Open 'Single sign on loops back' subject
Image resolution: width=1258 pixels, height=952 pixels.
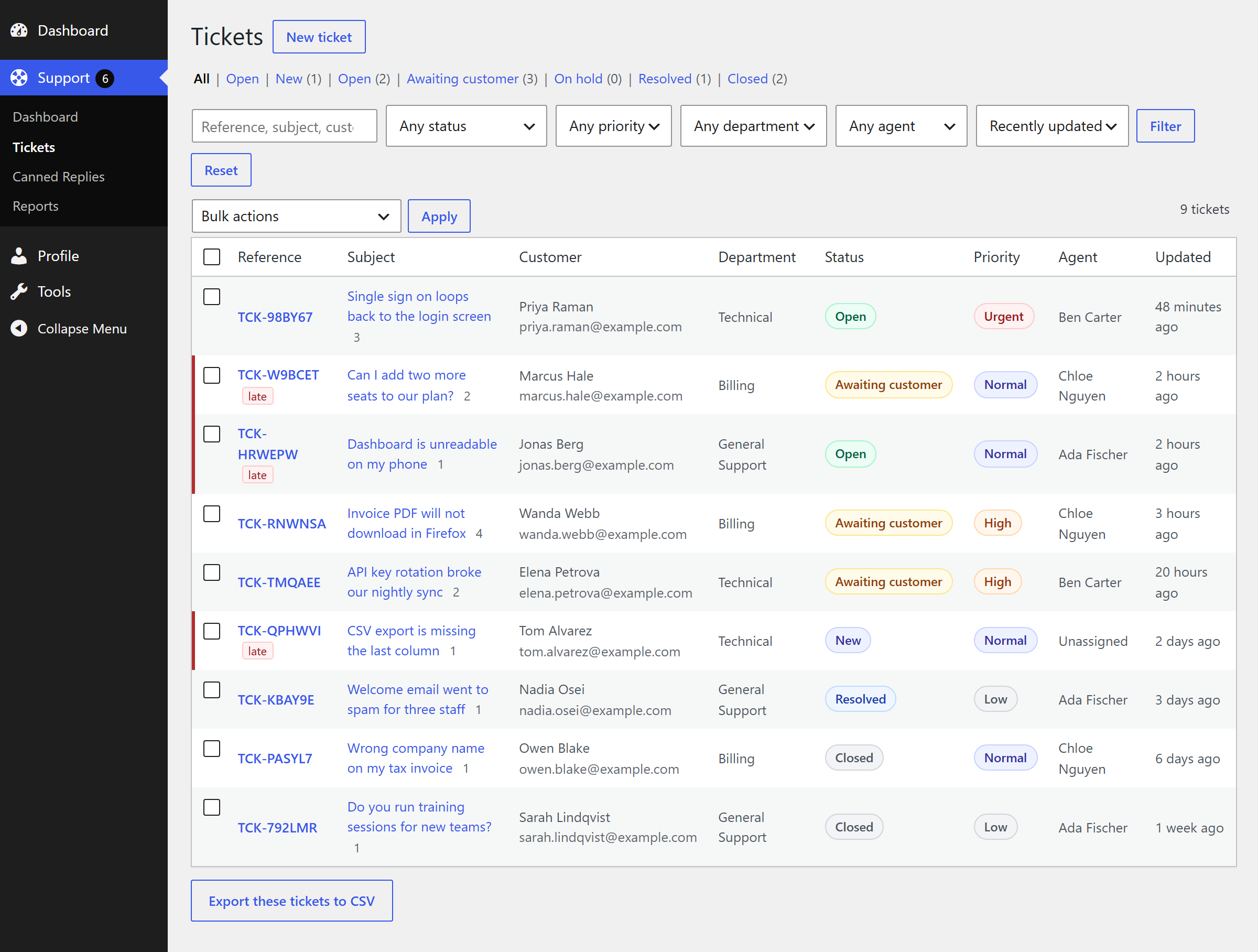click(419, 307)
